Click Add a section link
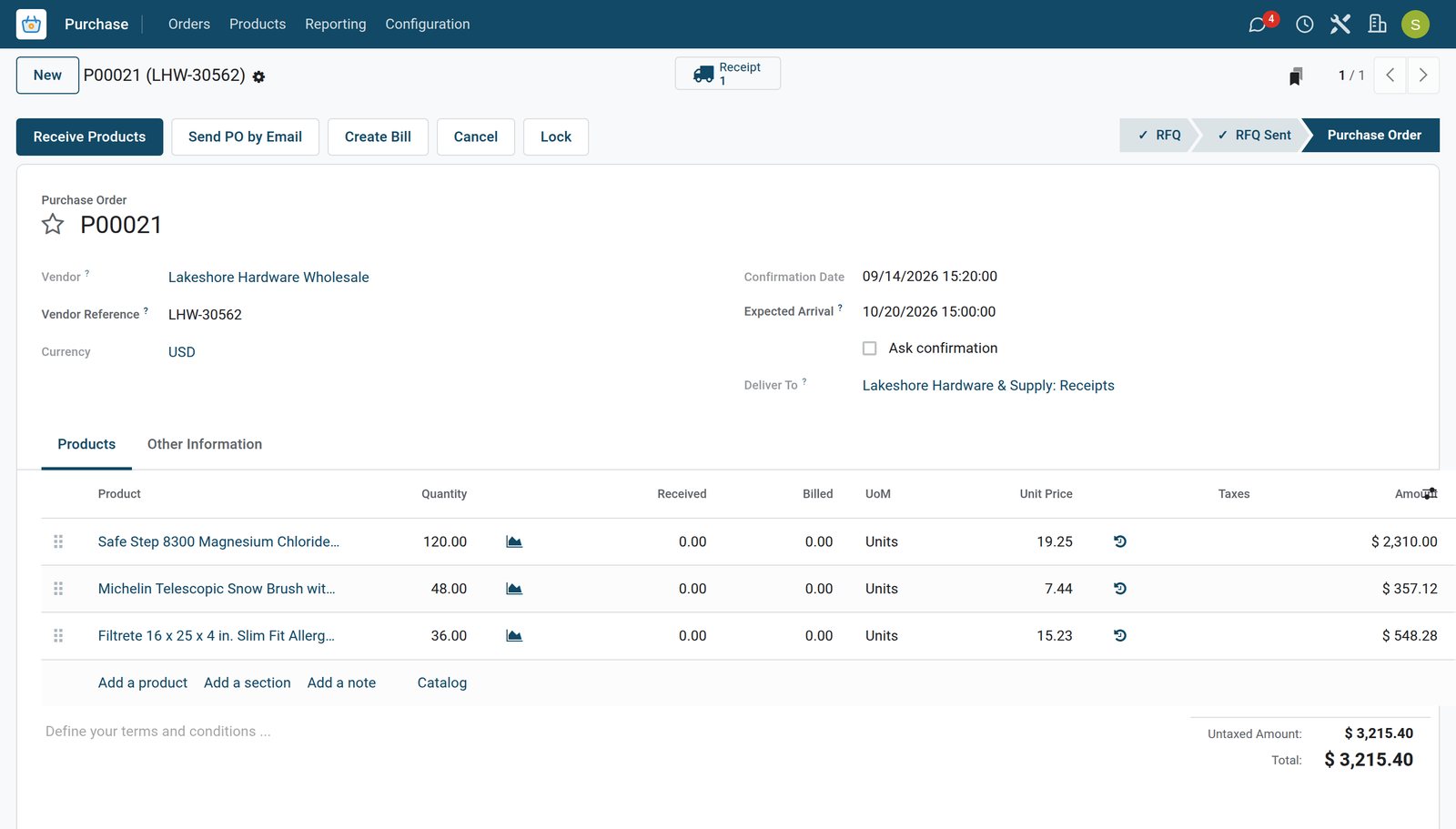This screenshot has height=829, width=1456. 248,682
